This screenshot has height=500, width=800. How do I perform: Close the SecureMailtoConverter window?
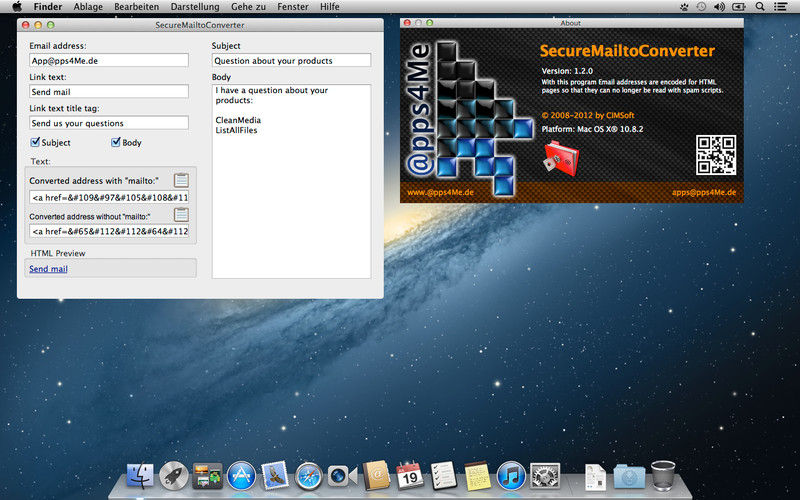(x=26, y=24)
